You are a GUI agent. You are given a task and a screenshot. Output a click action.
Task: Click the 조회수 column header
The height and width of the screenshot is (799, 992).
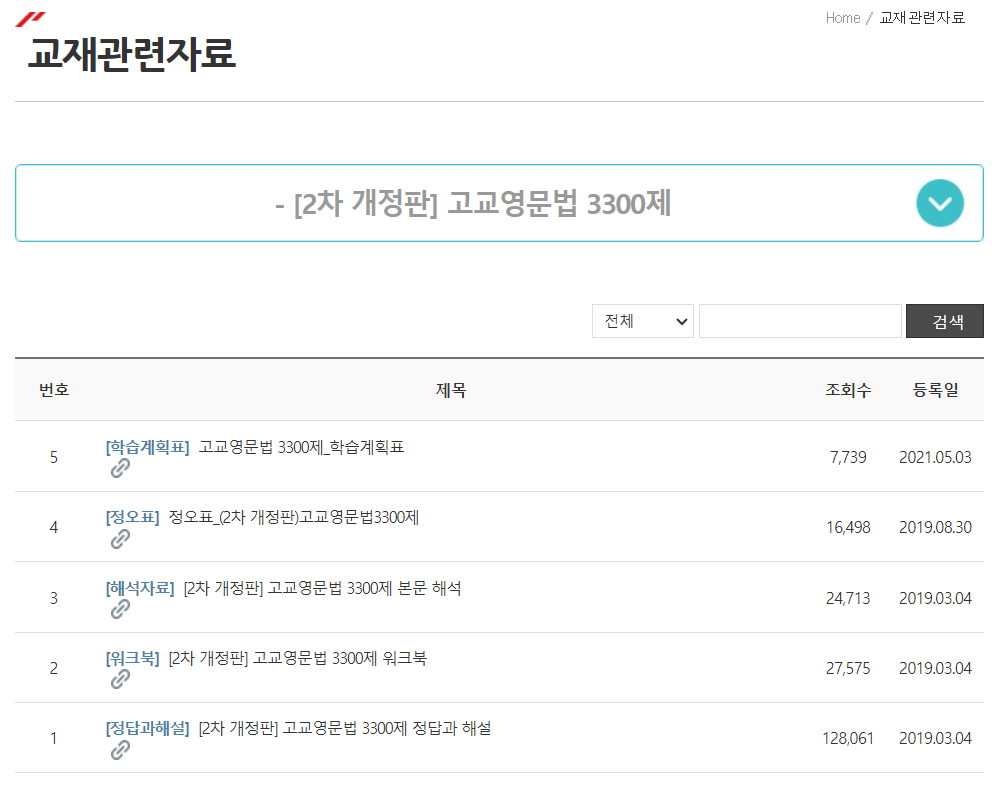point(848,390)
